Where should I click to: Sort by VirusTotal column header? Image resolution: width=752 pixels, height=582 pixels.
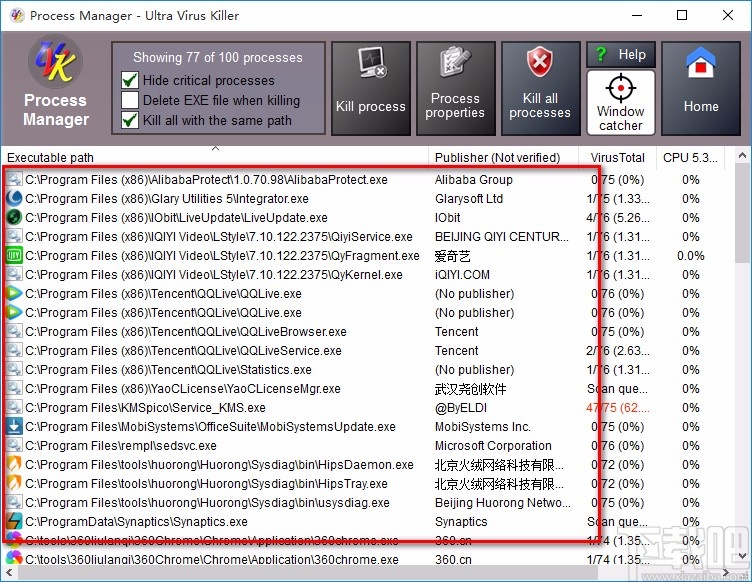click(617, 157)
